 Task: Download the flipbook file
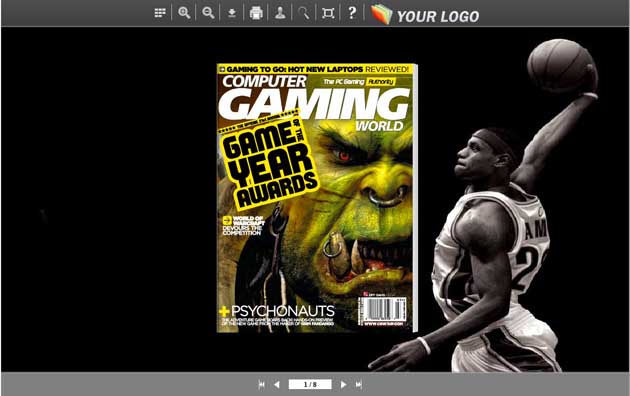click(232, 13)
